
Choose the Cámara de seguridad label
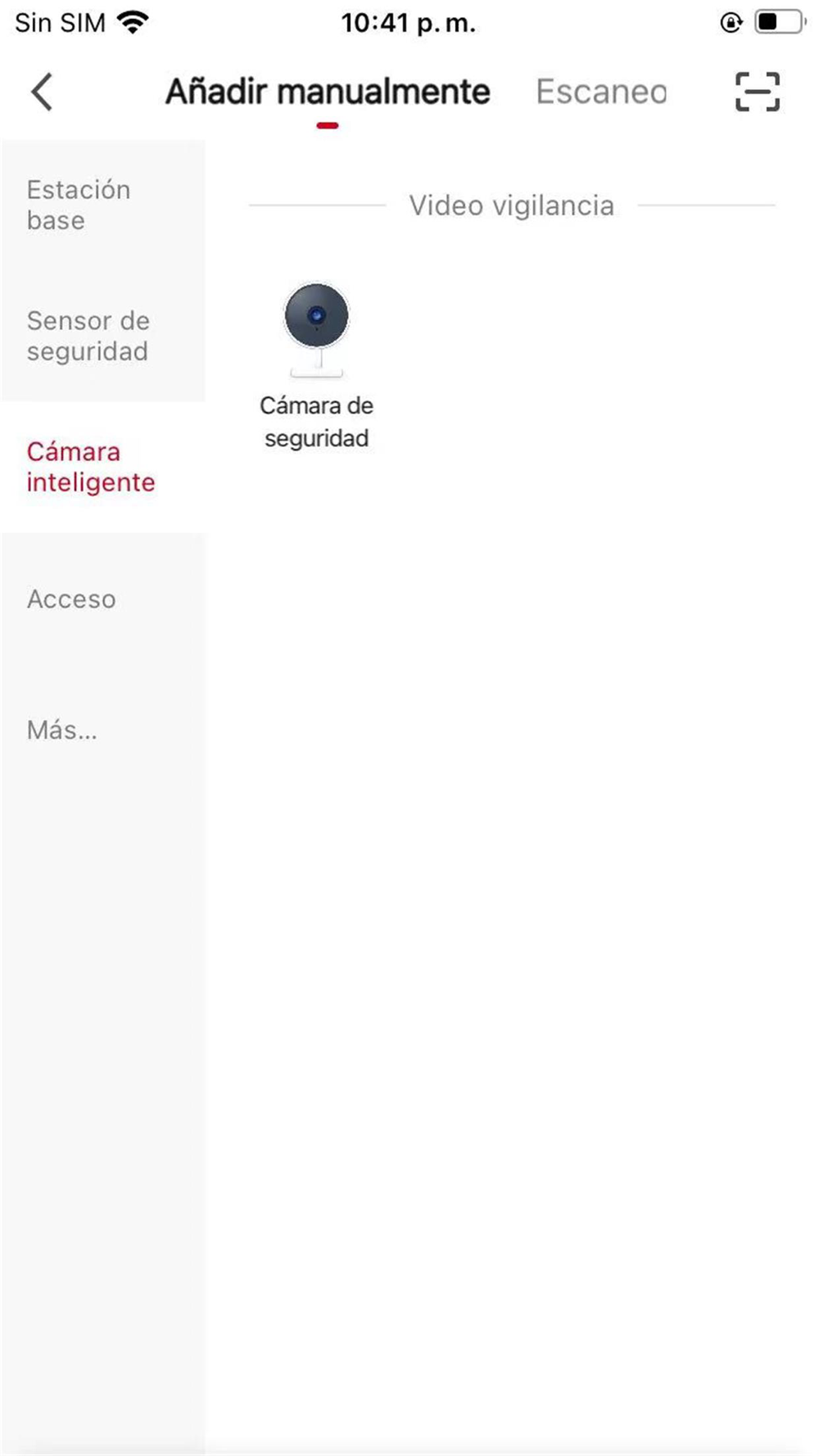(317, 422)
